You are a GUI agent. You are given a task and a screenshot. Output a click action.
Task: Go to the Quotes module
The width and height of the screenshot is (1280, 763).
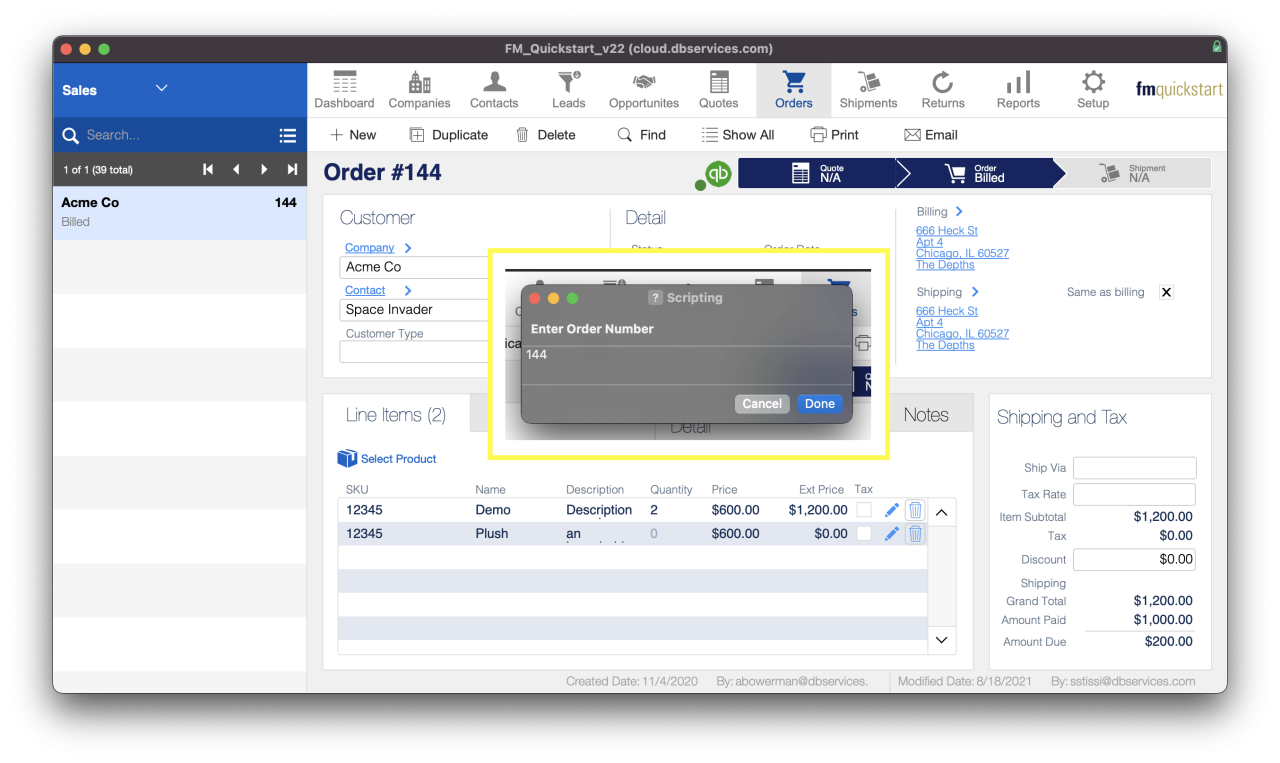(x=719, y=90)
